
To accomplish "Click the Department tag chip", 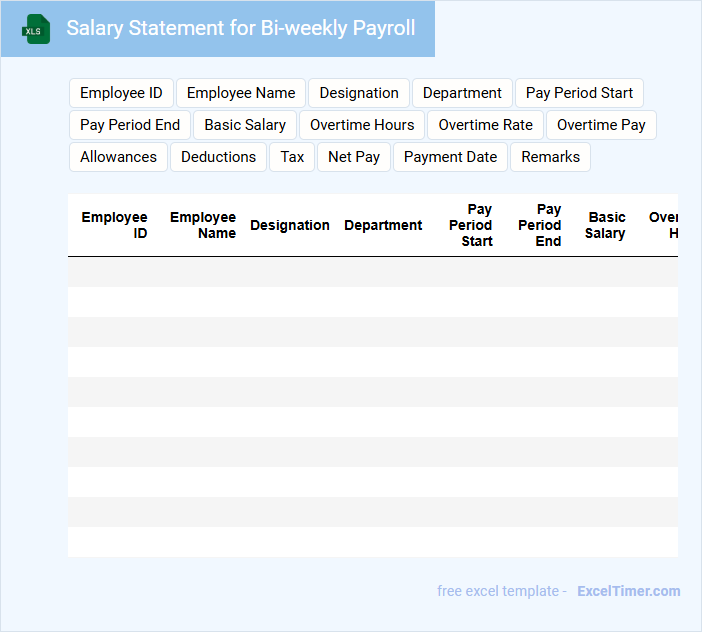I will click(x=462, y=93).
